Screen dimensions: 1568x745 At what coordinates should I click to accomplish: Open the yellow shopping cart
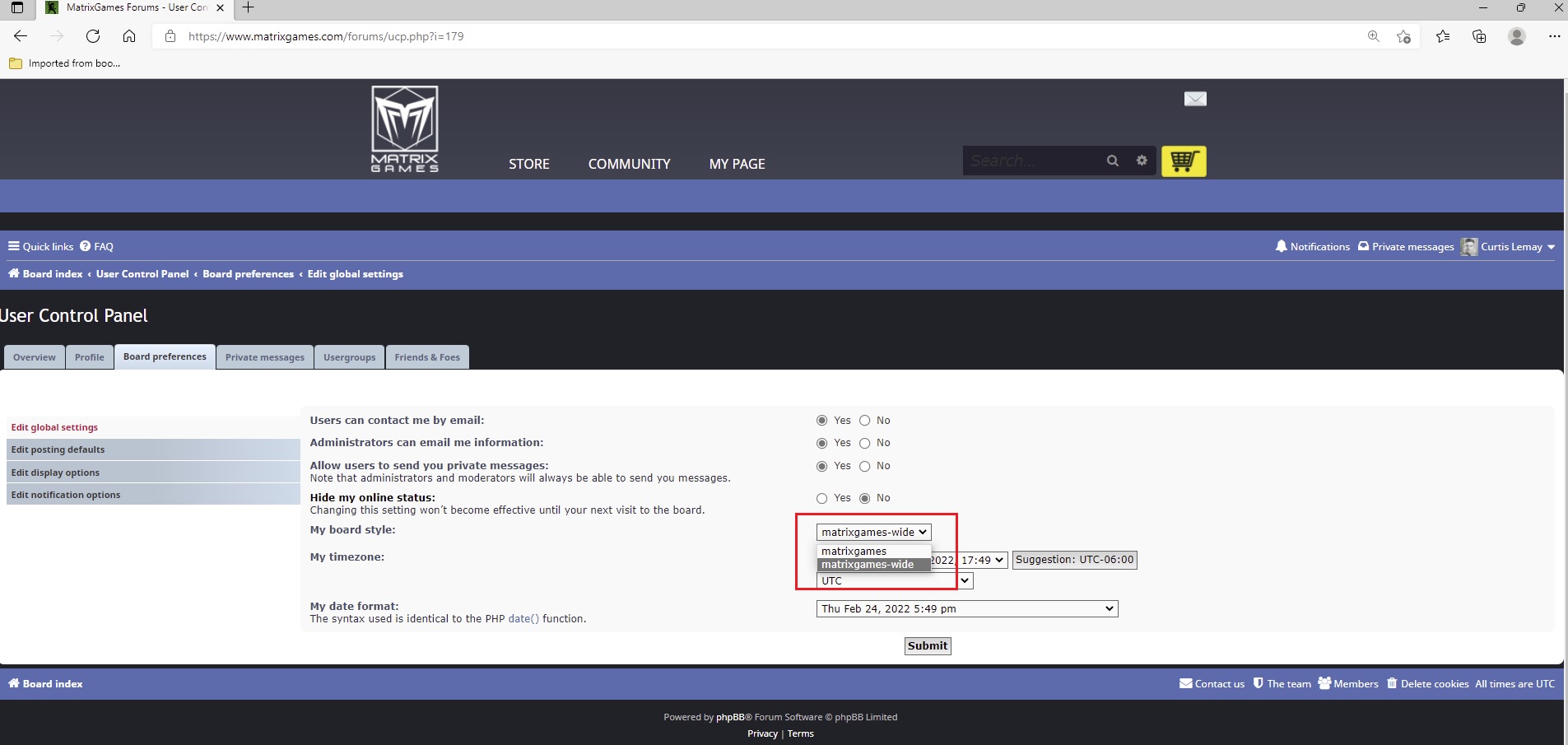(1184, 161)
